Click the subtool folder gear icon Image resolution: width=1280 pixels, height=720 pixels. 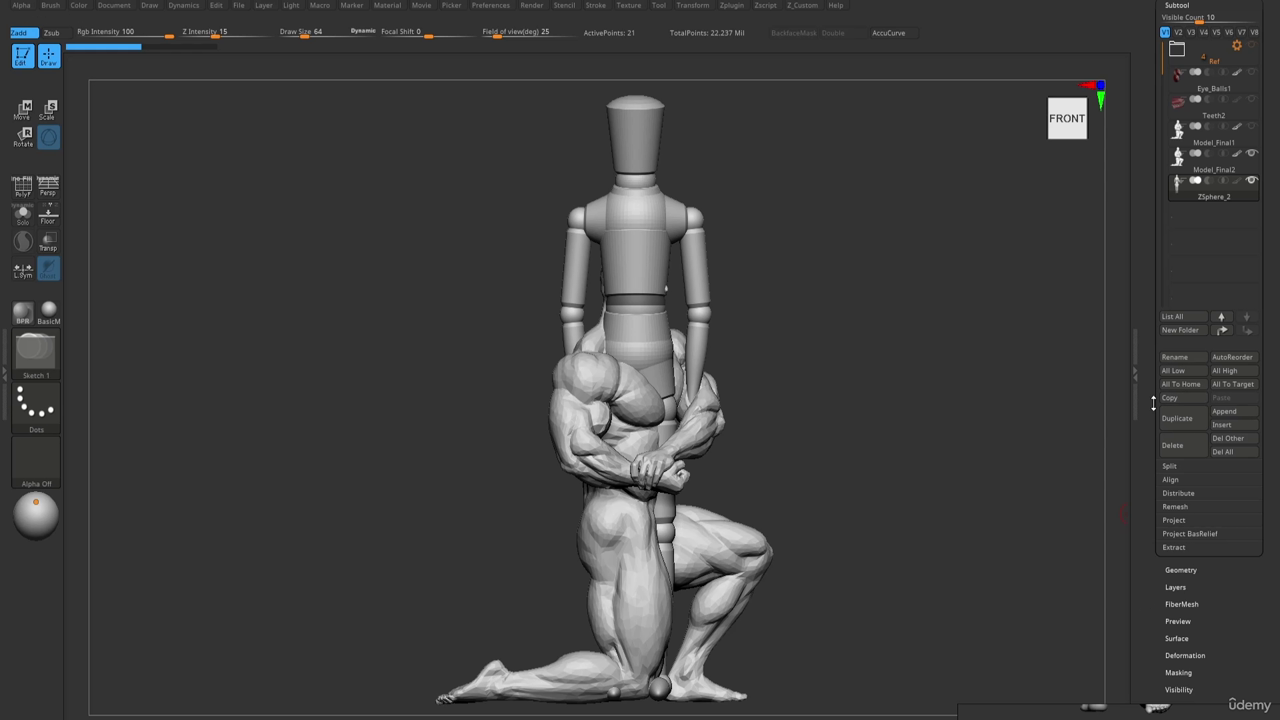tap(1237, 46)
